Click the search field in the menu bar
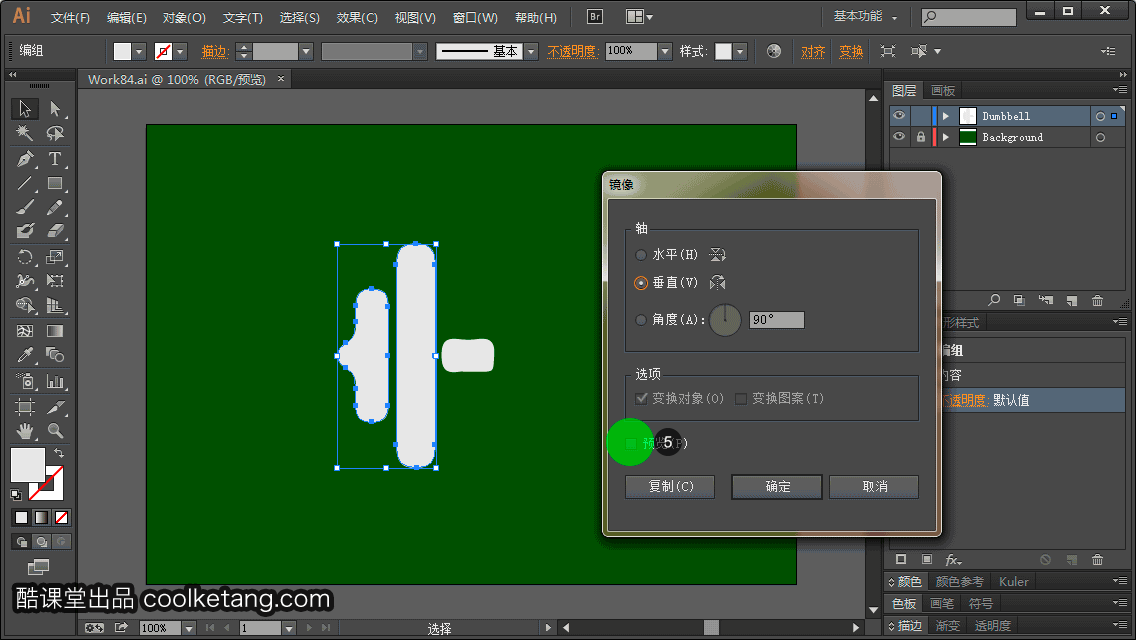The image size is (1136, 640). point(969,17)
